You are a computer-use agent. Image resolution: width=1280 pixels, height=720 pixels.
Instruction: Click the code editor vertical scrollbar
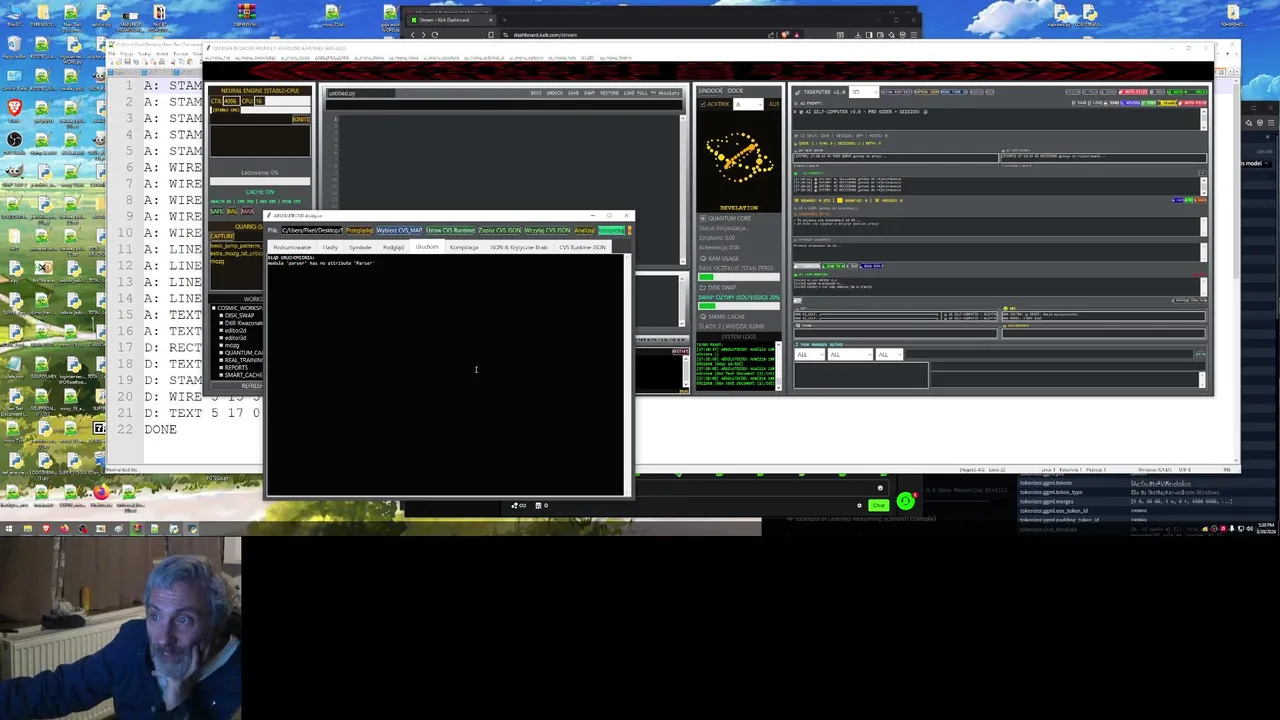point(683,190)
